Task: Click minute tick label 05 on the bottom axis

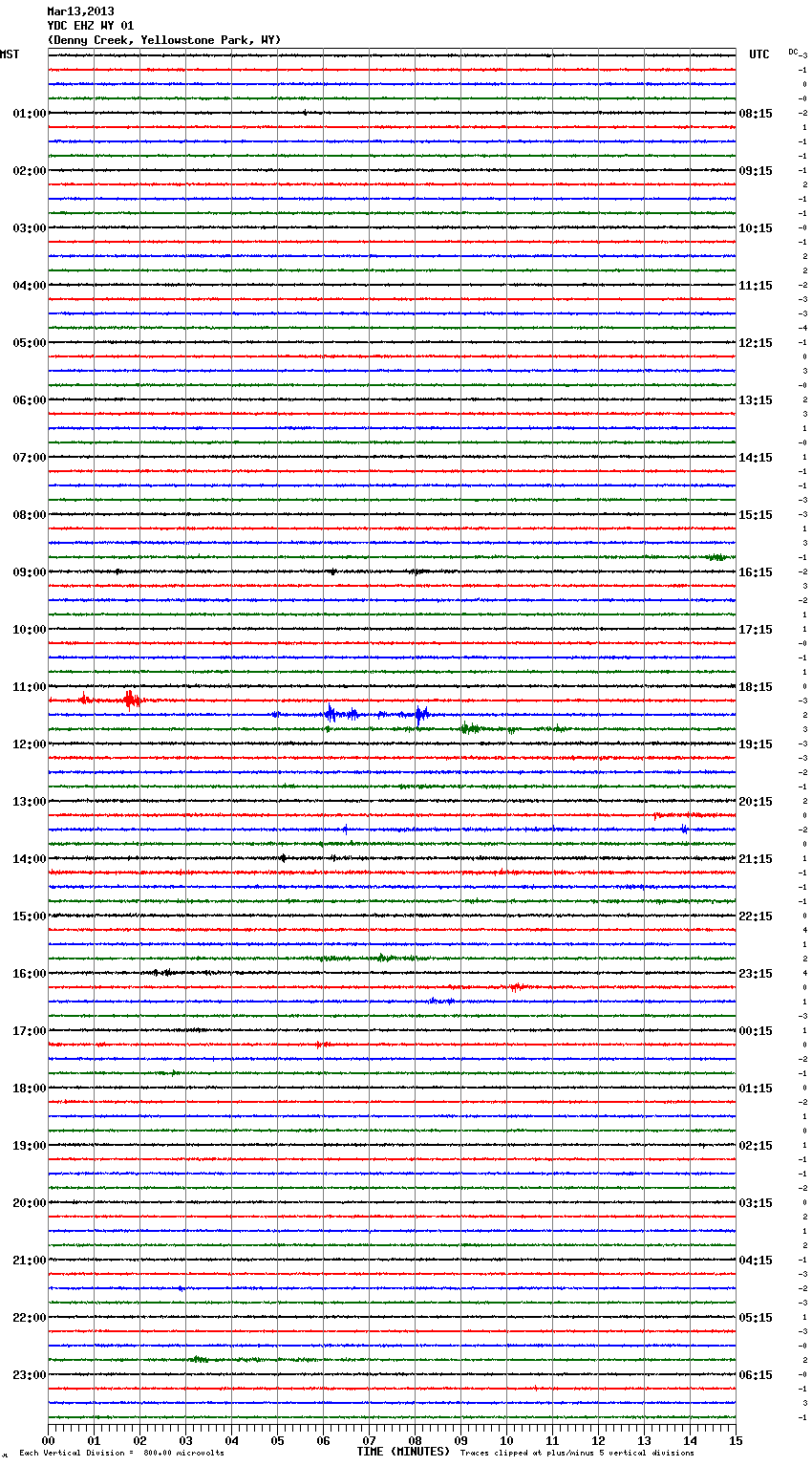Action: (x=277, y=1440)
